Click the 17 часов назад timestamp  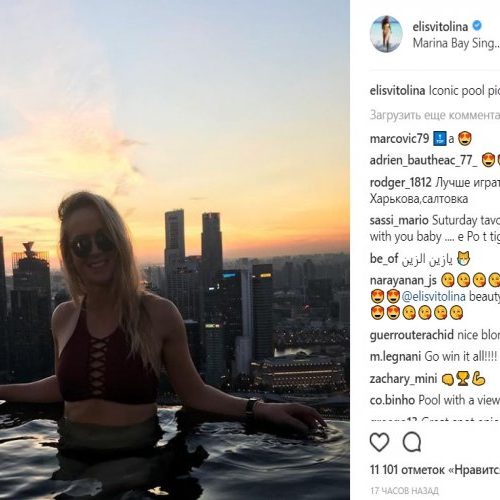pos(404,491)
